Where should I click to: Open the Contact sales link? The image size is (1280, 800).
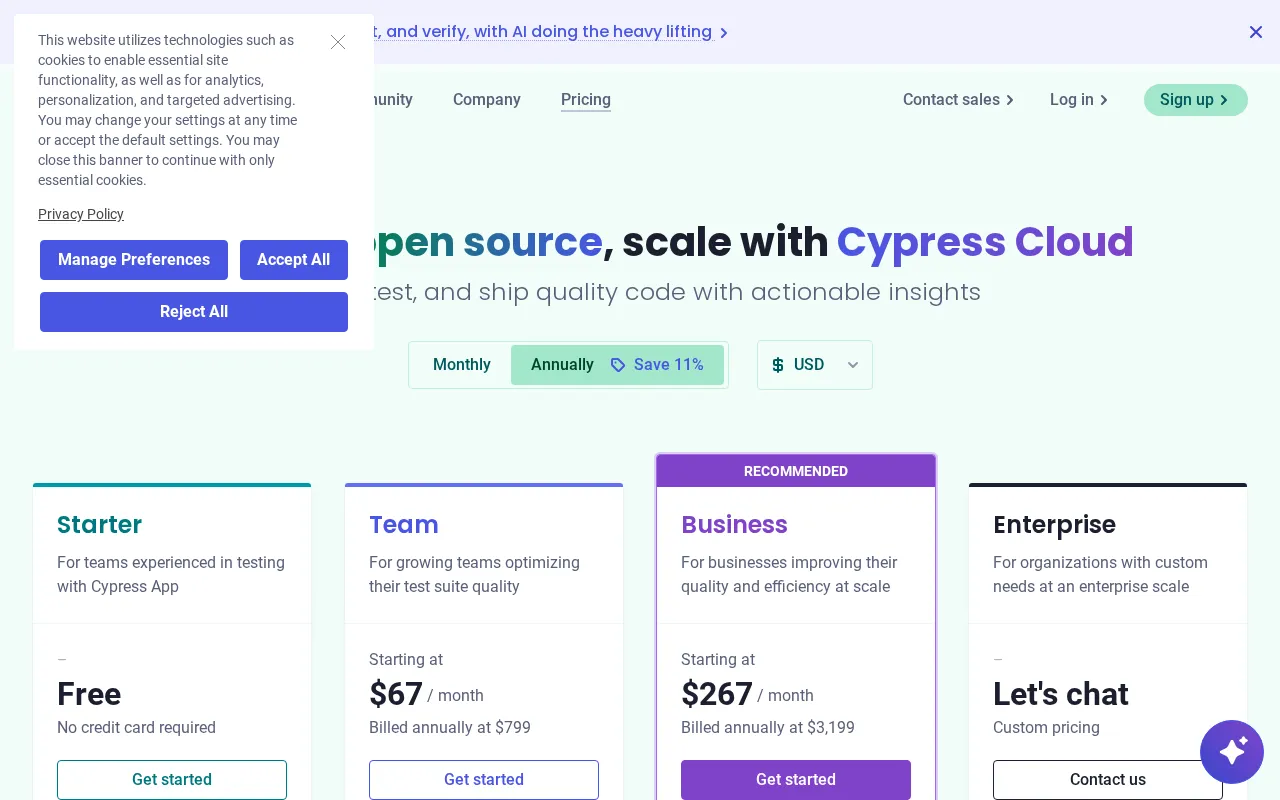pyautogui.click(x=958, y=100)
